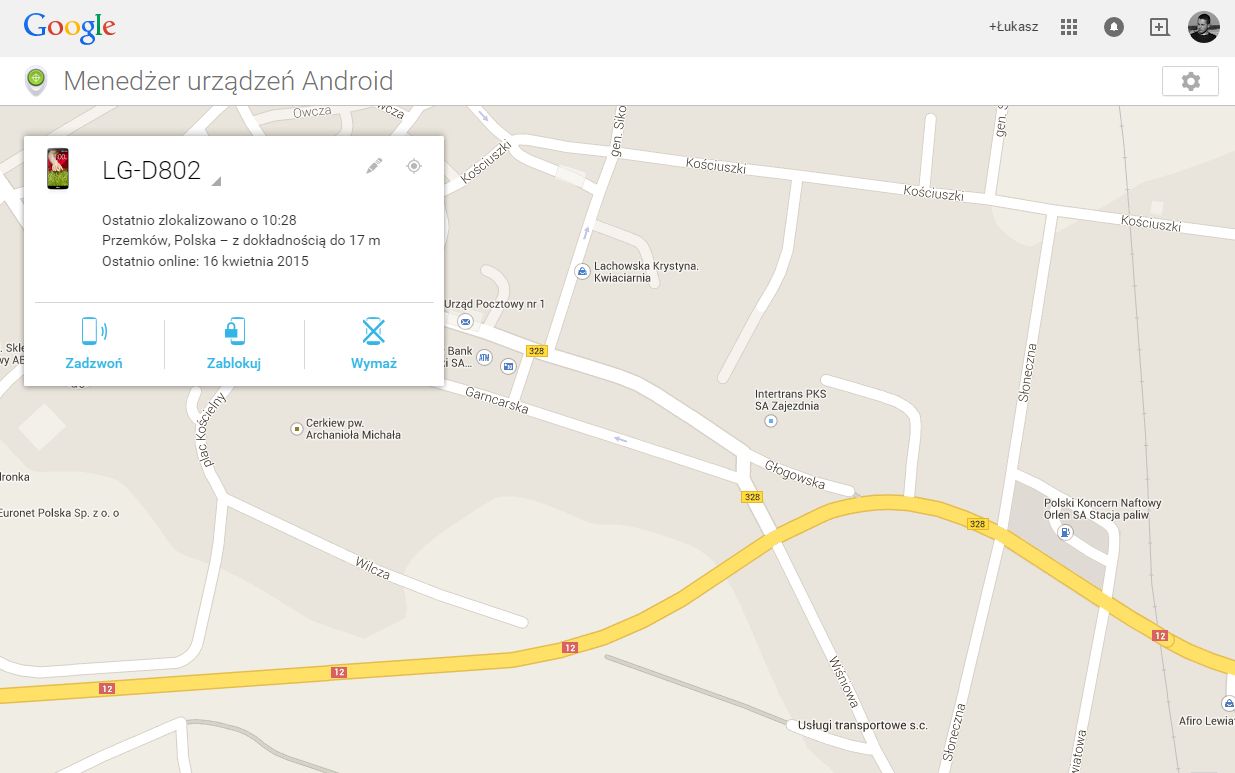
Task: Click the Głogowska street label
Action: [x=795, y=474]
